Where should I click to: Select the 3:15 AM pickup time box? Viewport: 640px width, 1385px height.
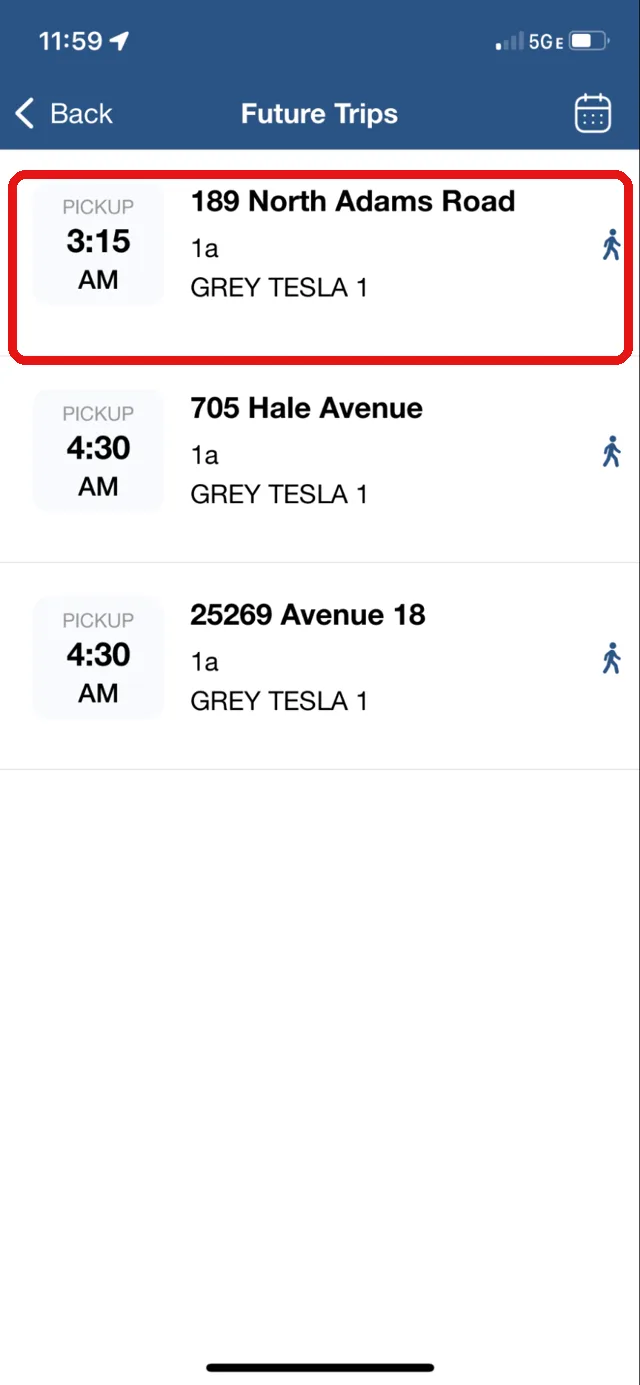point(98,244)
